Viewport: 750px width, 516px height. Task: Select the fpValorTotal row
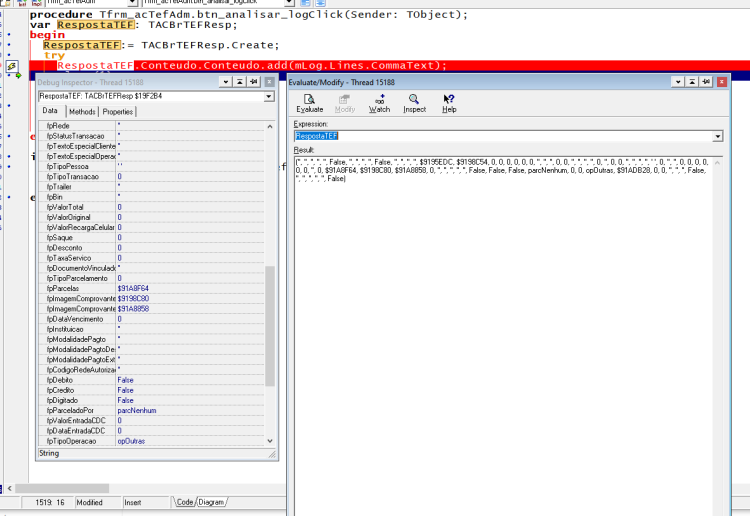point(151,207)
